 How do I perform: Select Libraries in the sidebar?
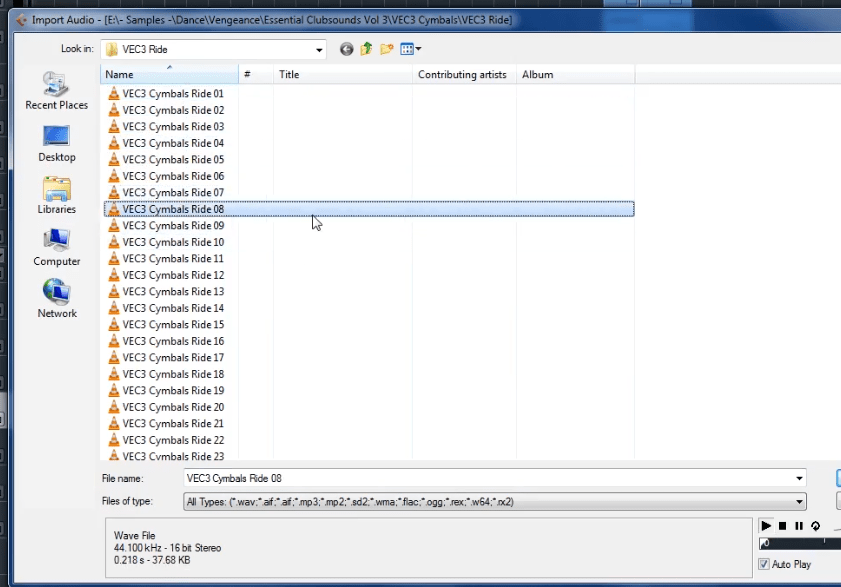(x=56, y=196)
